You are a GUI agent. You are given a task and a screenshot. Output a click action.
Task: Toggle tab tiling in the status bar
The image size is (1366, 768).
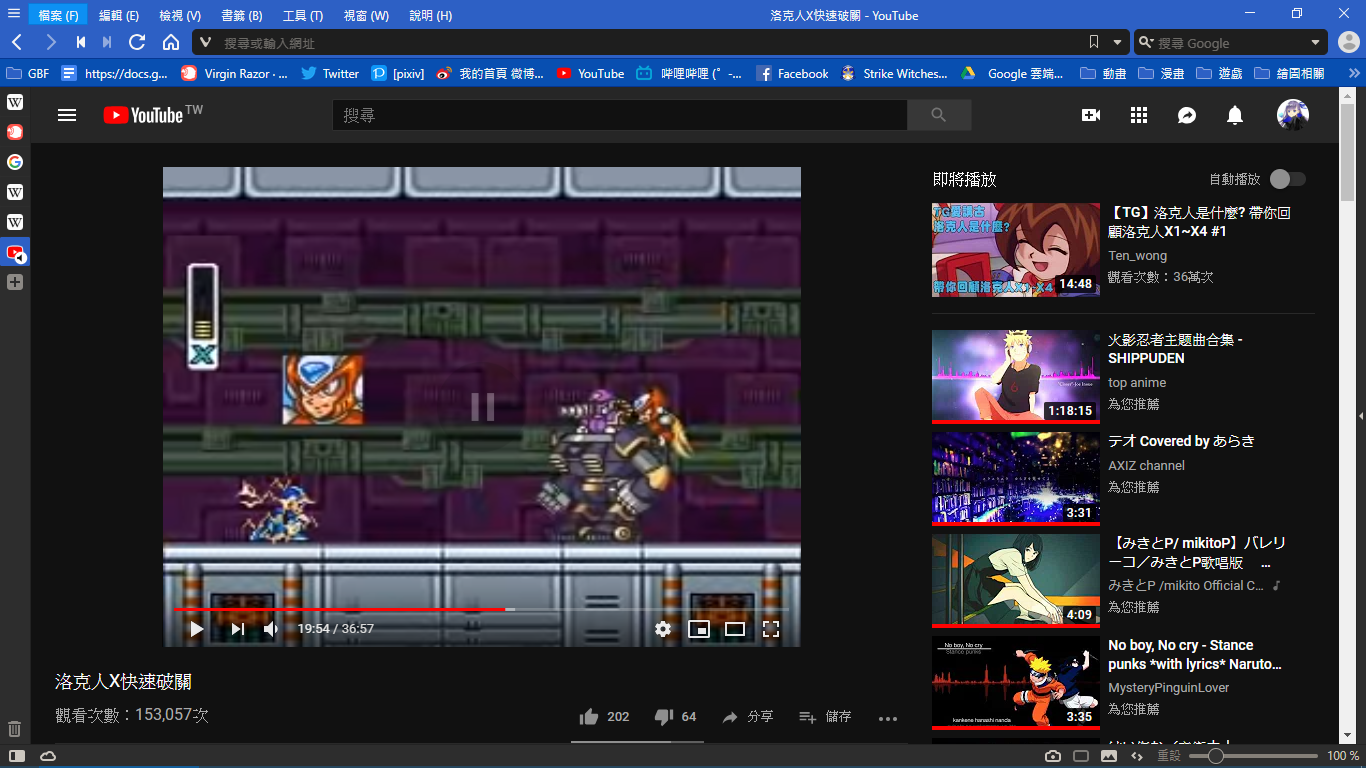1081,756
